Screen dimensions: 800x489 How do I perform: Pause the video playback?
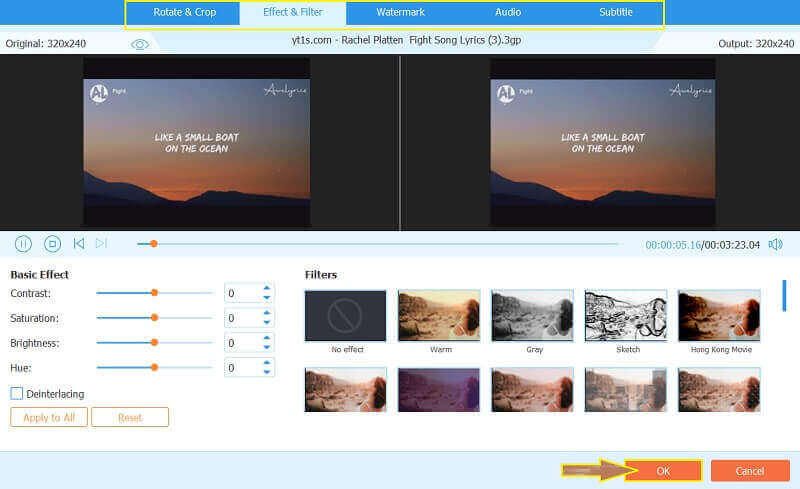[23, 244]
